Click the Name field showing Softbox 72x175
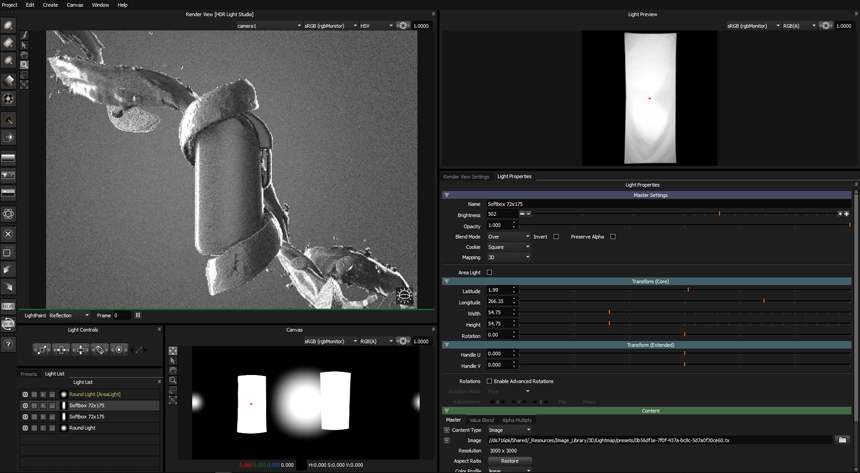860x473 pixels. (x=668, y=204)
